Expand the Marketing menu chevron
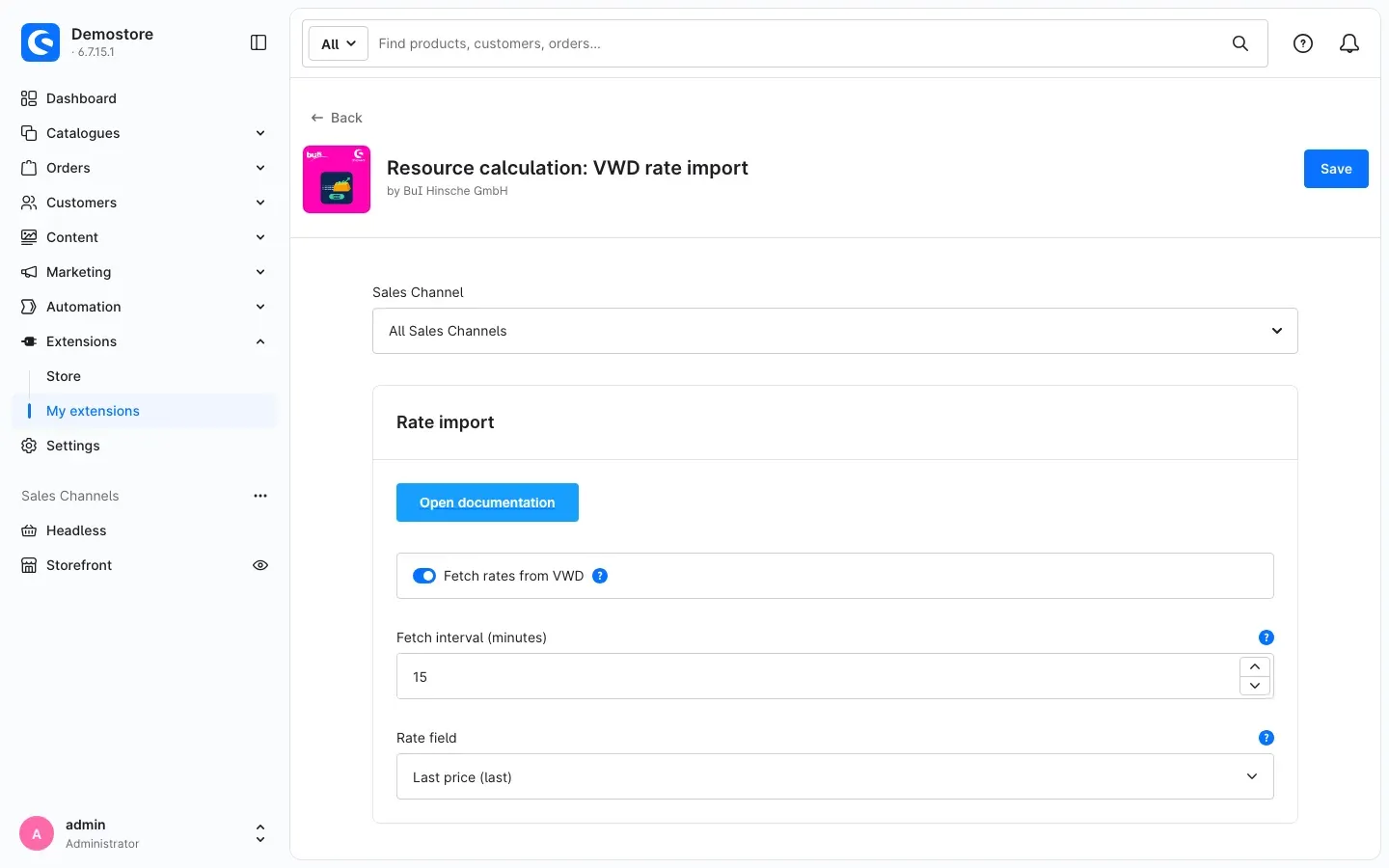Image resolution: width=1389 pixels, height=868 pixels. pyautogui.click(x=260, y=272)
